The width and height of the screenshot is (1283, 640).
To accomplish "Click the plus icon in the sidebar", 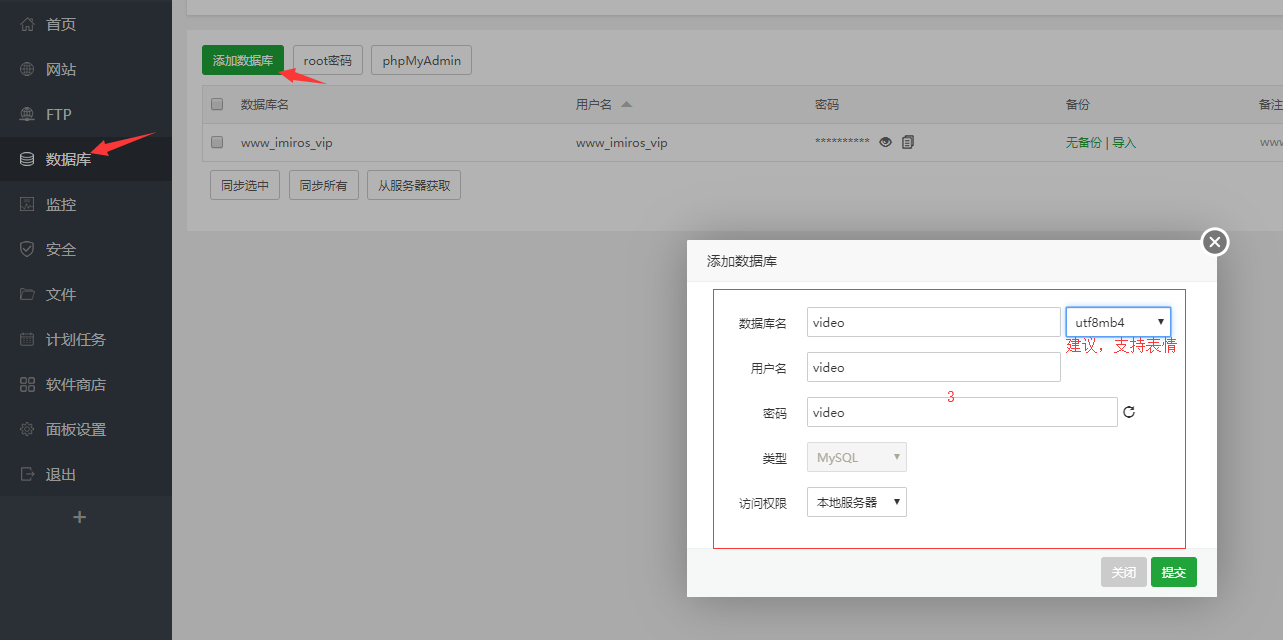I will click(80, 517).
